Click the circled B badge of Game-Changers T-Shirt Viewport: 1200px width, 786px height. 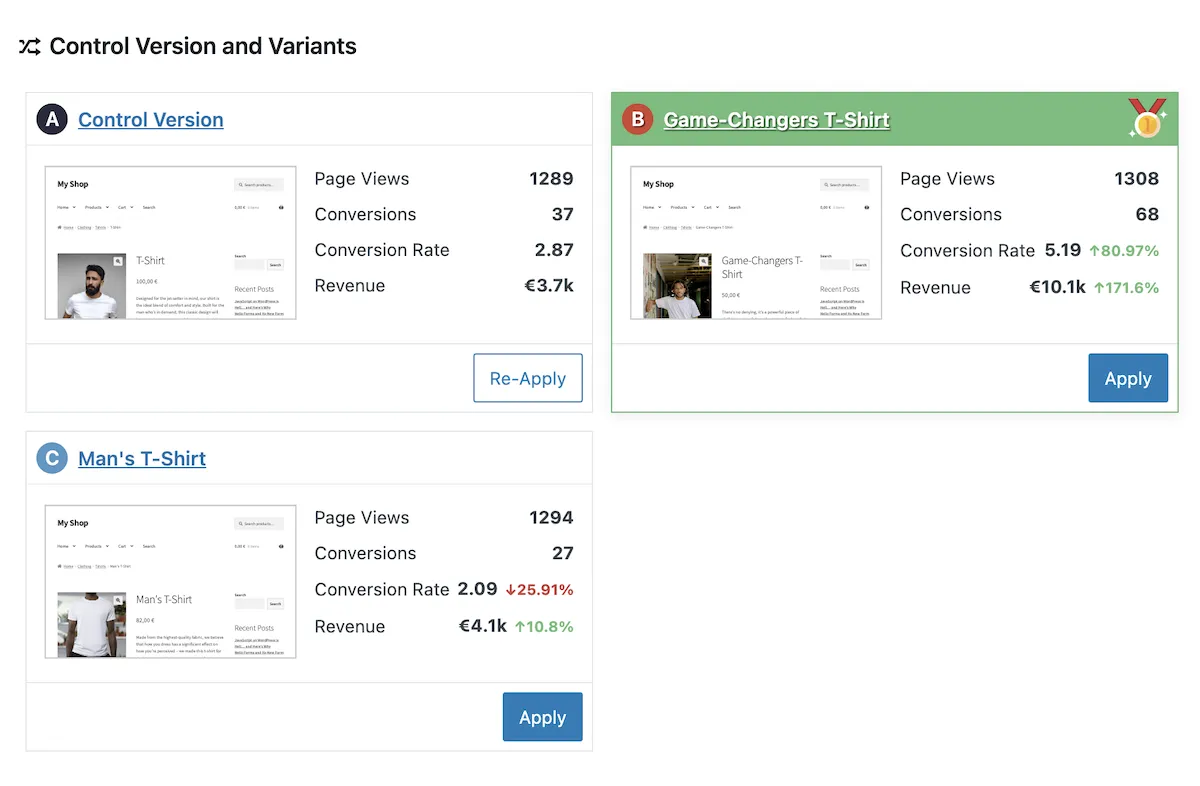[637, 120]
